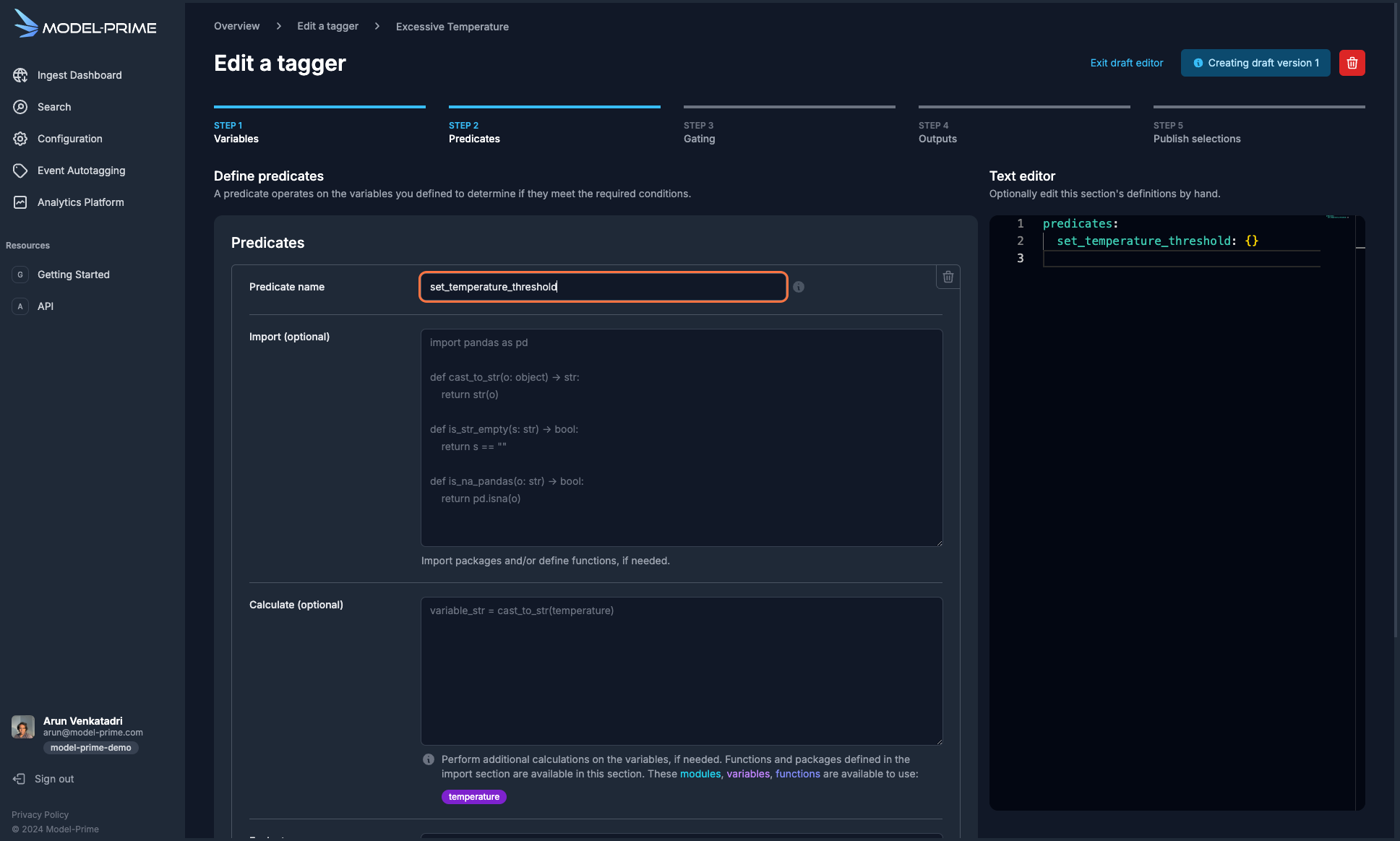Viewport: 1400px width, 841px height.
Task: Click the delete tagger icon
Action: pyautogui.click(x=1352, y=62)
